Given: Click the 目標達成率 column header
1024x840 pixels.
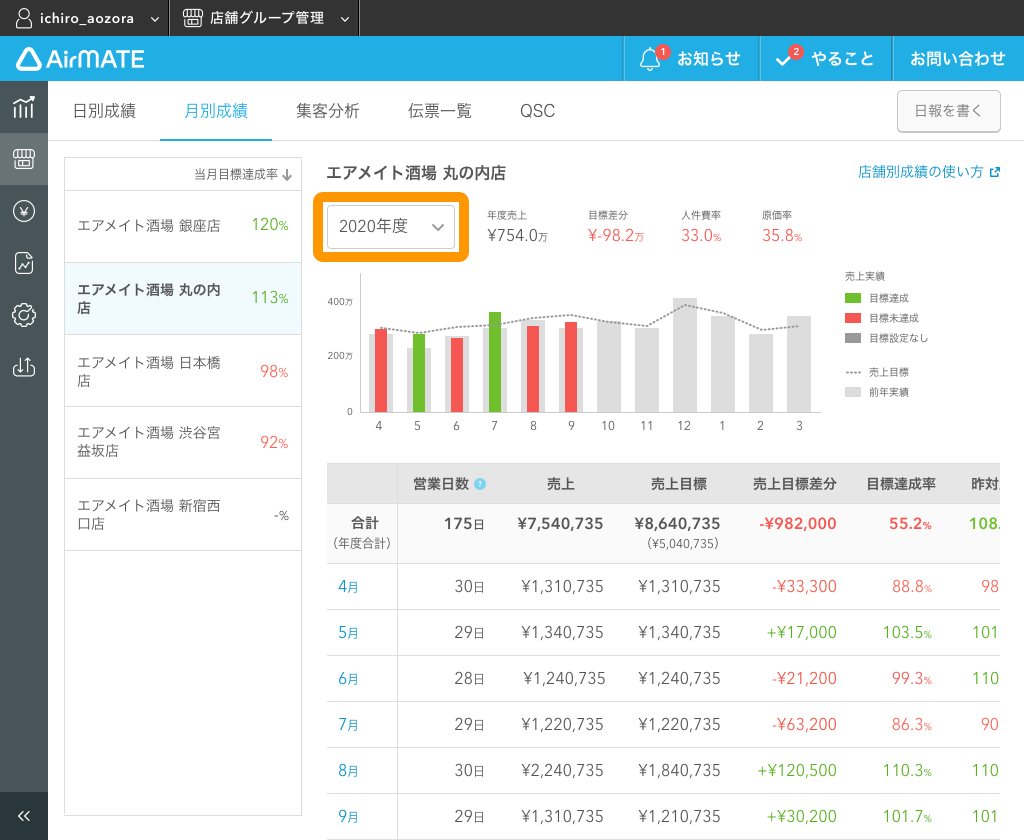Looking at the screenshot, I should click(901, 484).
